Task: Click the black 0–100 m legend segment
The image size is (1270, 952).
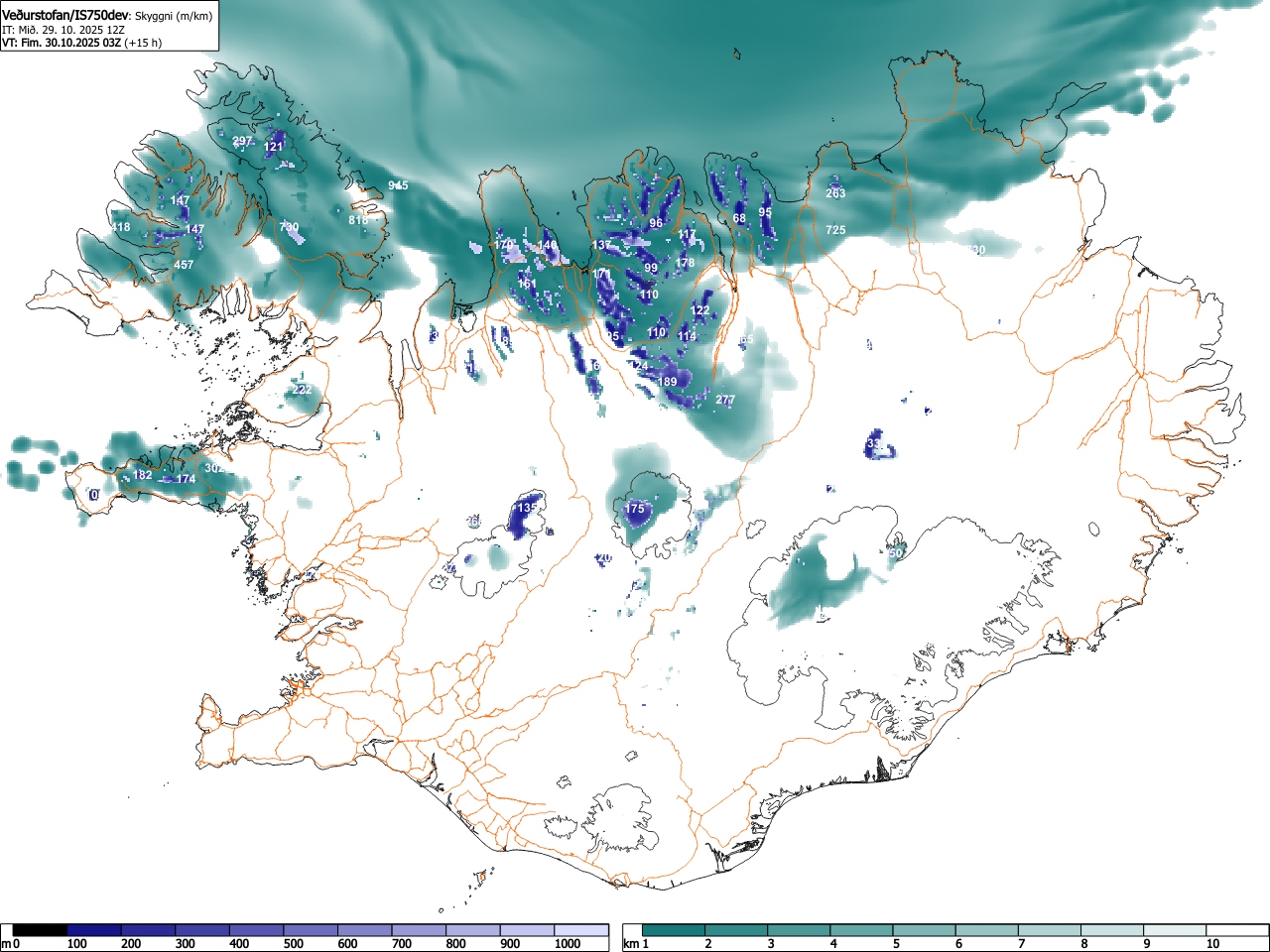Action: pos(41,930)
